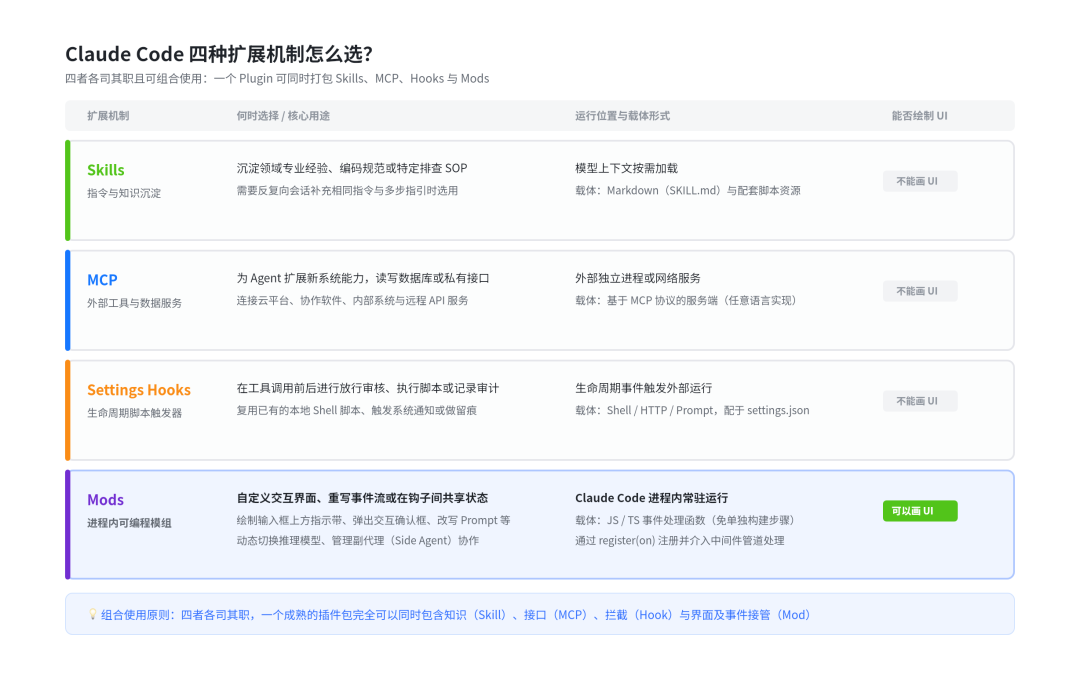
Task: Click '在工具调用前后进行放行审核、执行脚本或记录审计'
Action: pos(368,389)
